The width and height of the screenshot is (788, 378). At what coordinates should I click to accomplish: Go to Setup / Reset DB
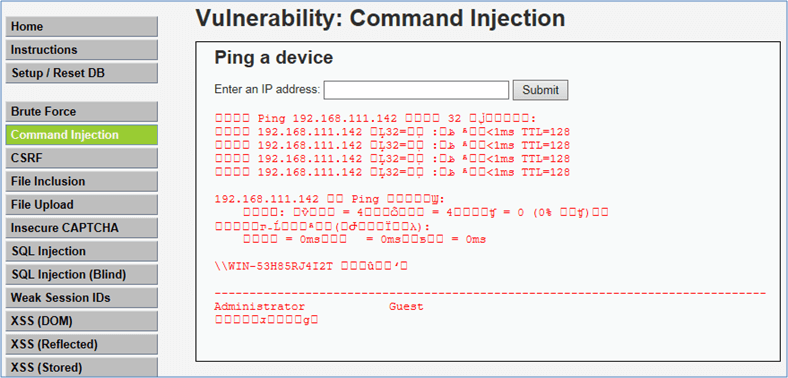click(x=81, y=73)
